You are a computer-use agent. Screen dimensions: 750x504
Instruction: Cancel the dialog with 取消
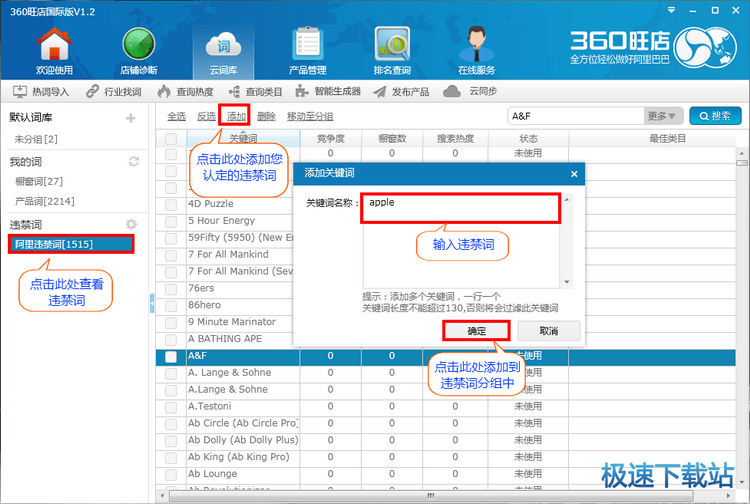pos(549,330)
